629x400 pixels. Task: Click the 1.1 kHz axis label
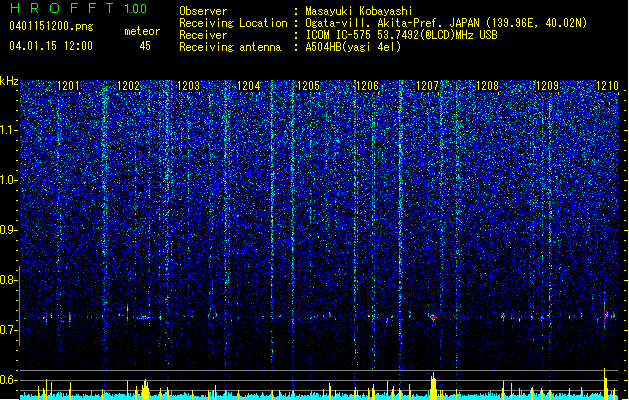point(9,130)
